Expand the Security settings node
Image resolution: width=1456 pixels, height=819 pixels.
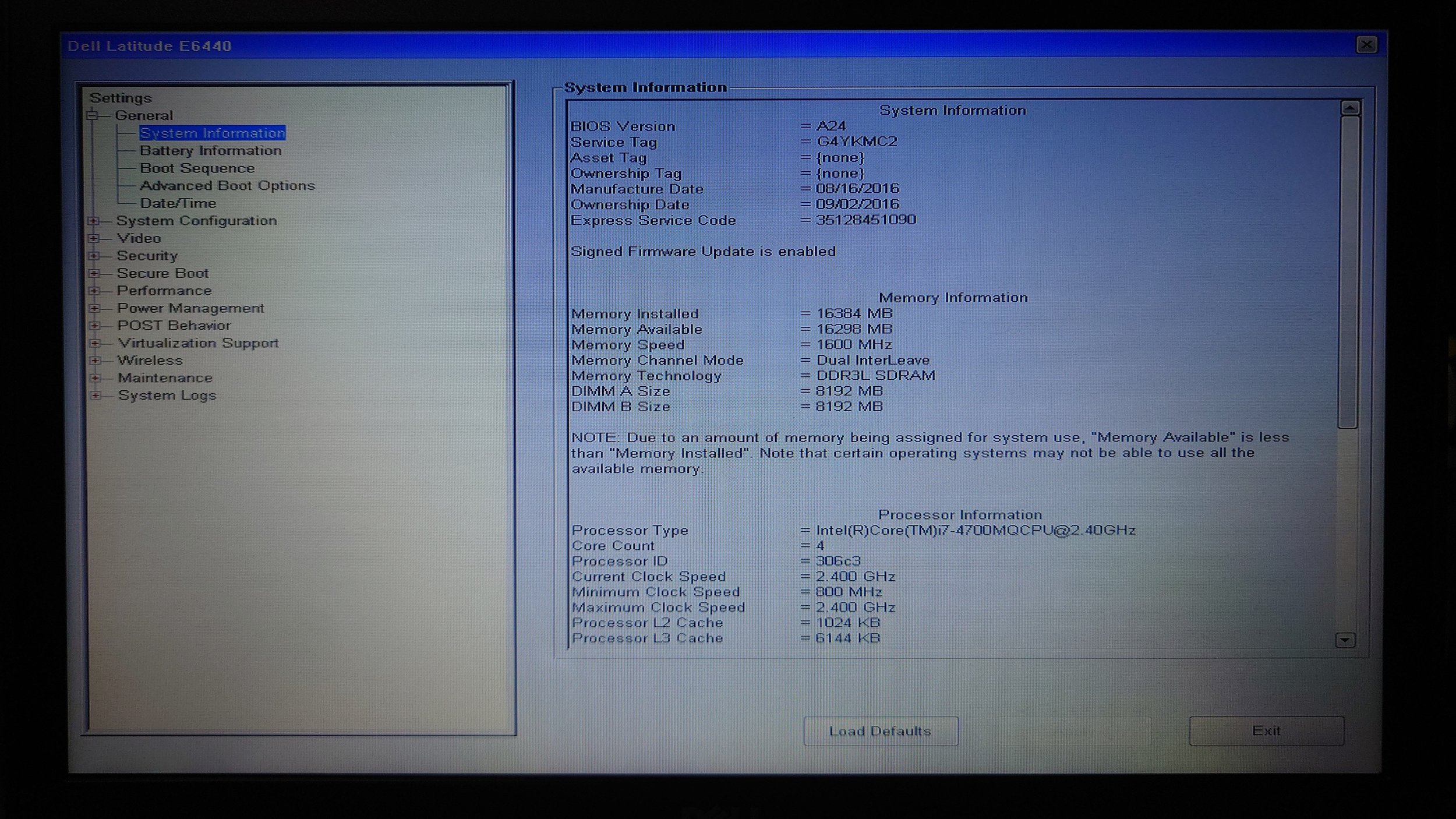[94, 256]
